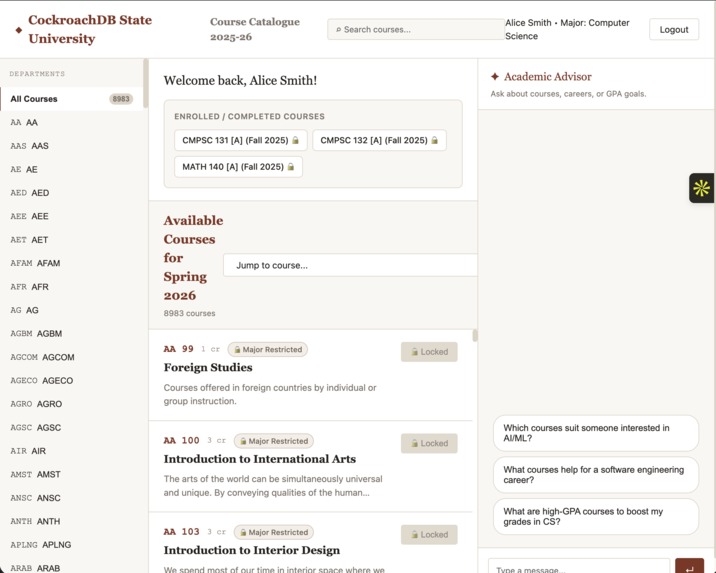Send the chat message with arrow button
716x573 pixels.
pyautogui.click(x=689, y=566)
